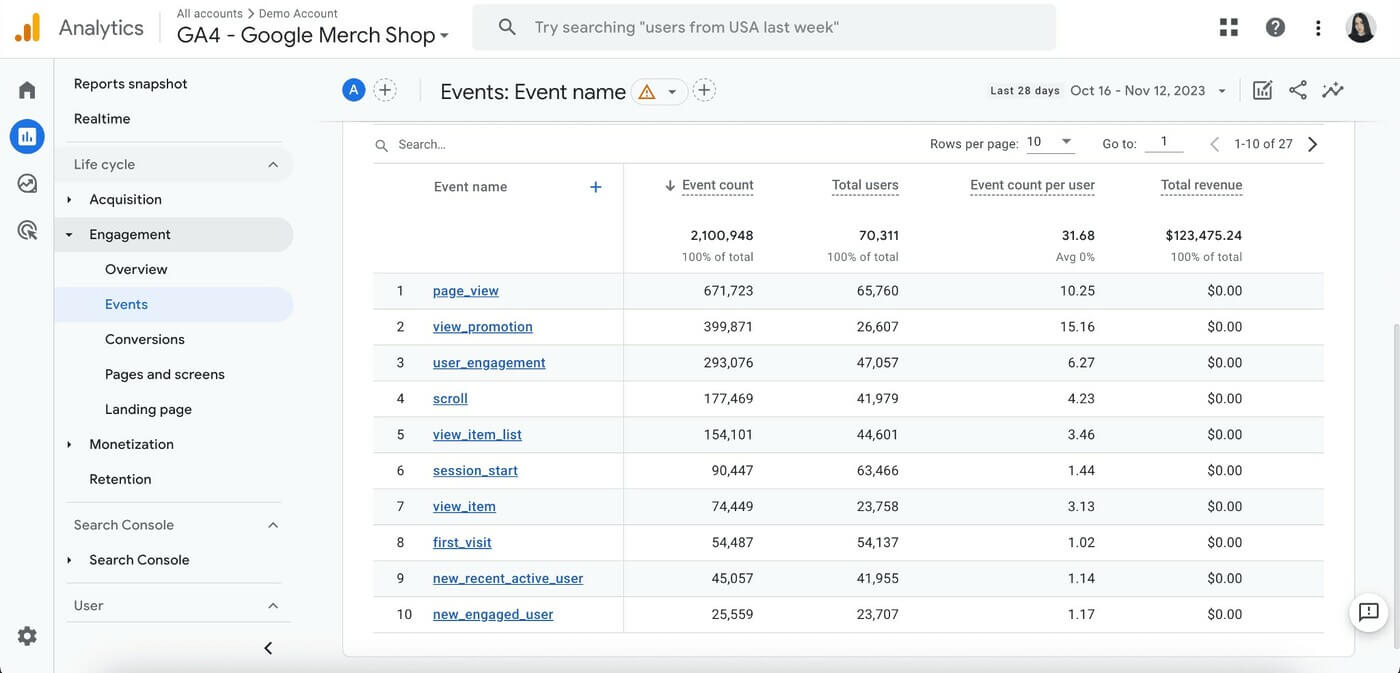Screen dimensions: 1400x673
Task: Open the page_view event link
Action: click(466, 291)
